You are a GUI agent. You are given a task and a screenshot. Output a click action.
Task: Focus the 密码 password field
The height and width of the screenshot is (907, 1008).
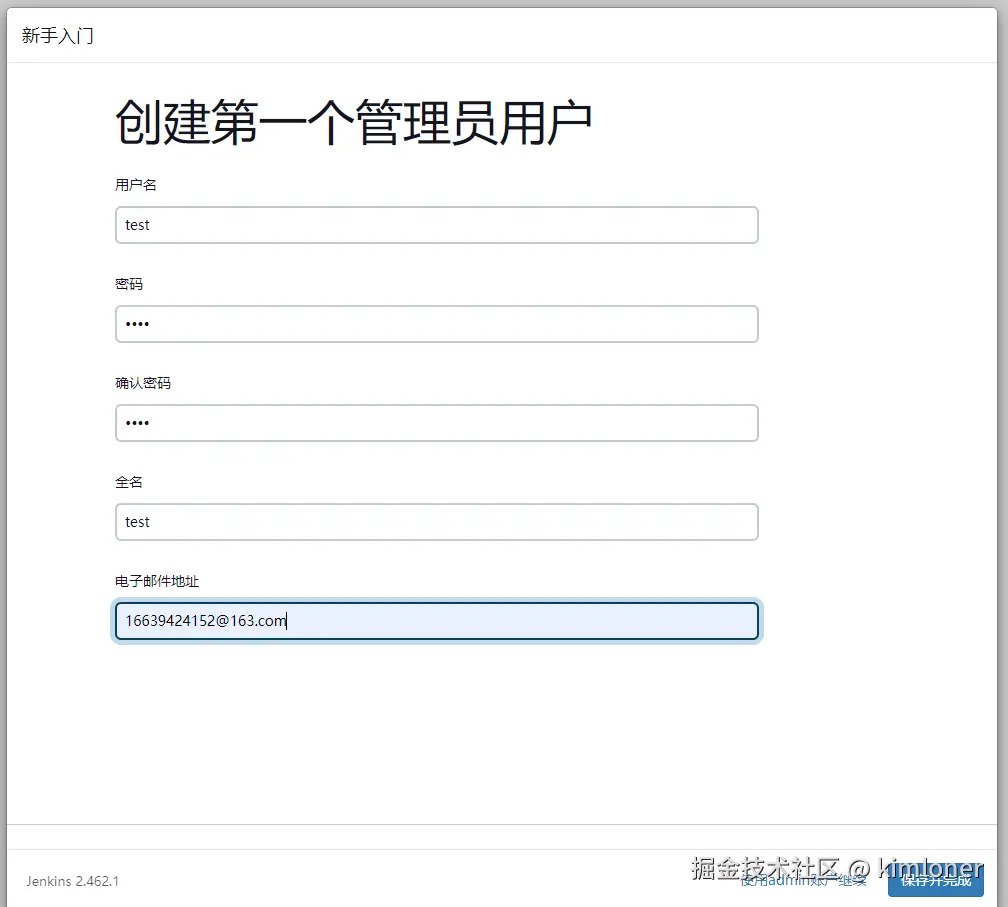point(436,324)
